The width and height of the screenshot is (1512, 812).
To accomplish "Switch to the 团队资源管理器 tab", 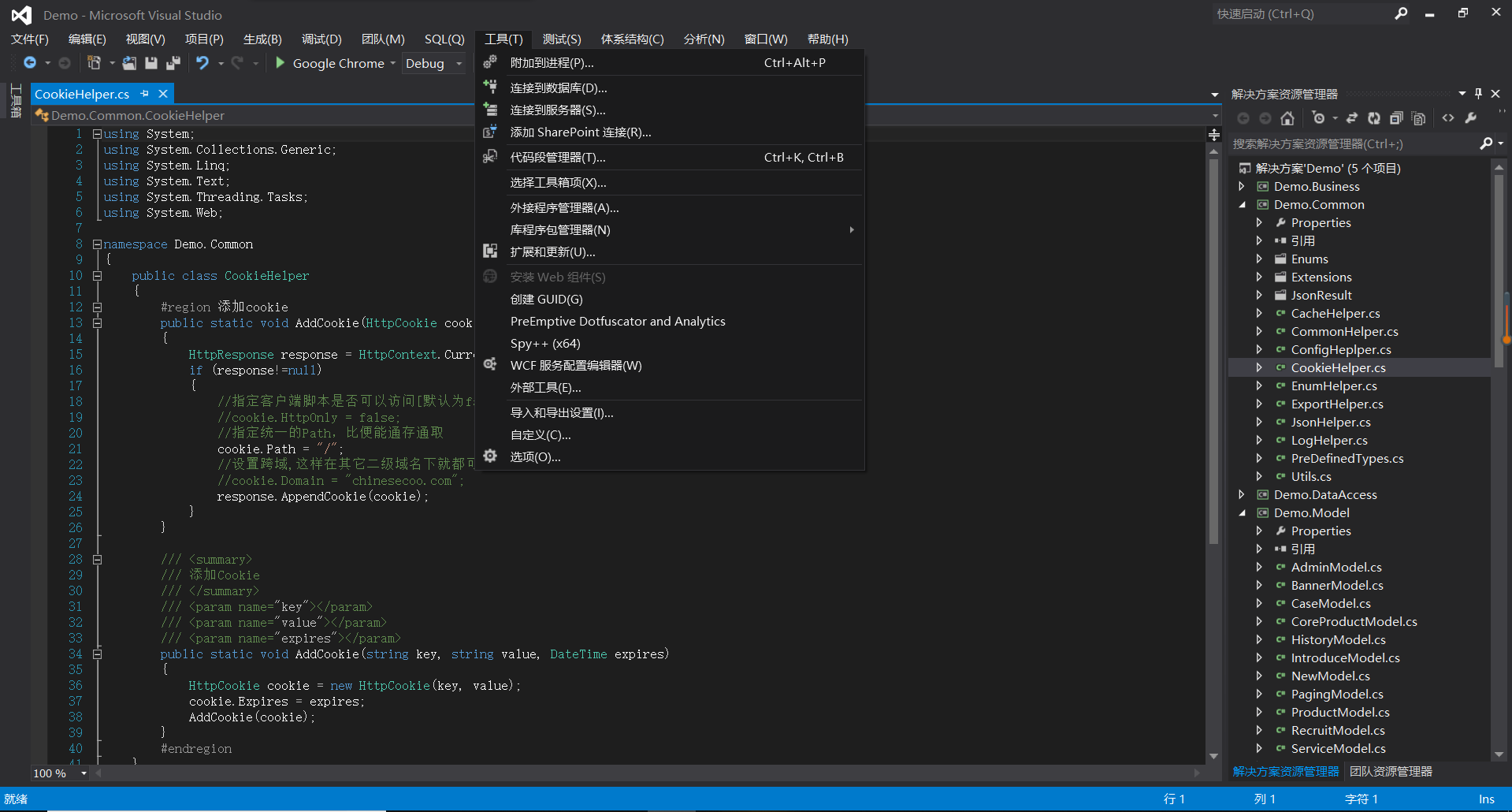I will pos(1391,772).
